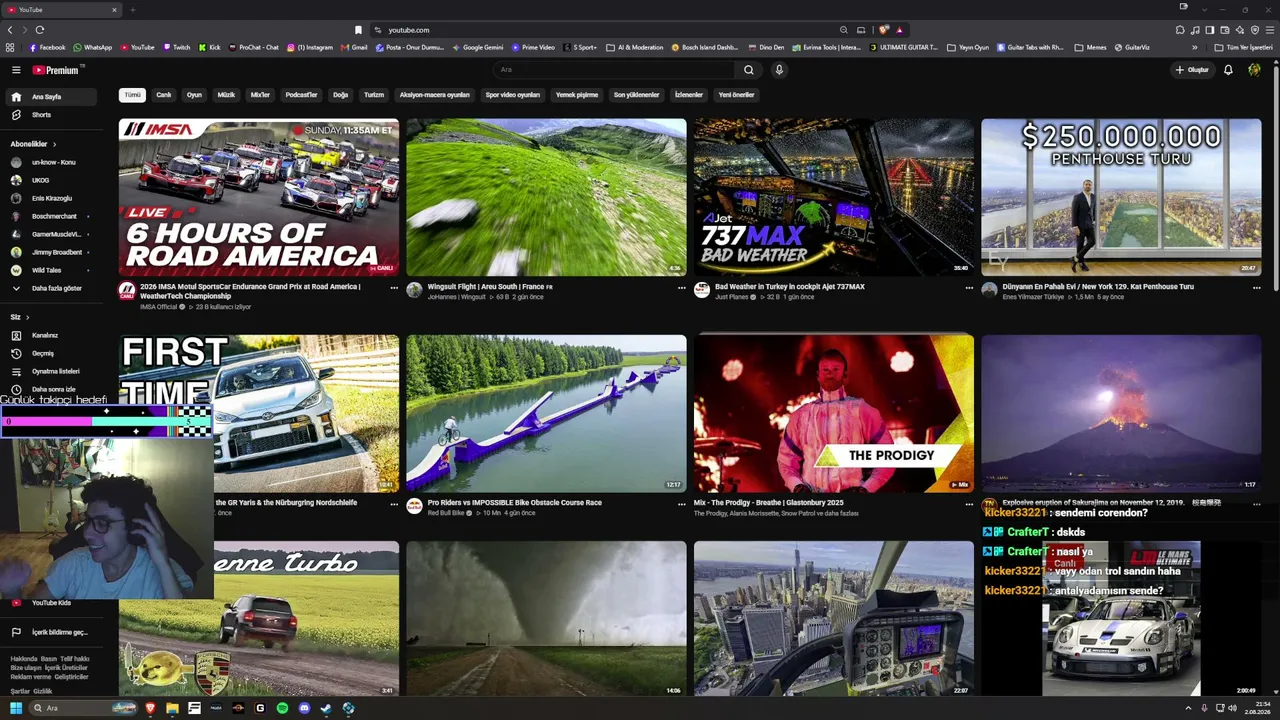Screen dimensions: 1280x720
Task: Expand the Abonelikler section chevron
Action: pyautogui.click(x=54, y=144)
